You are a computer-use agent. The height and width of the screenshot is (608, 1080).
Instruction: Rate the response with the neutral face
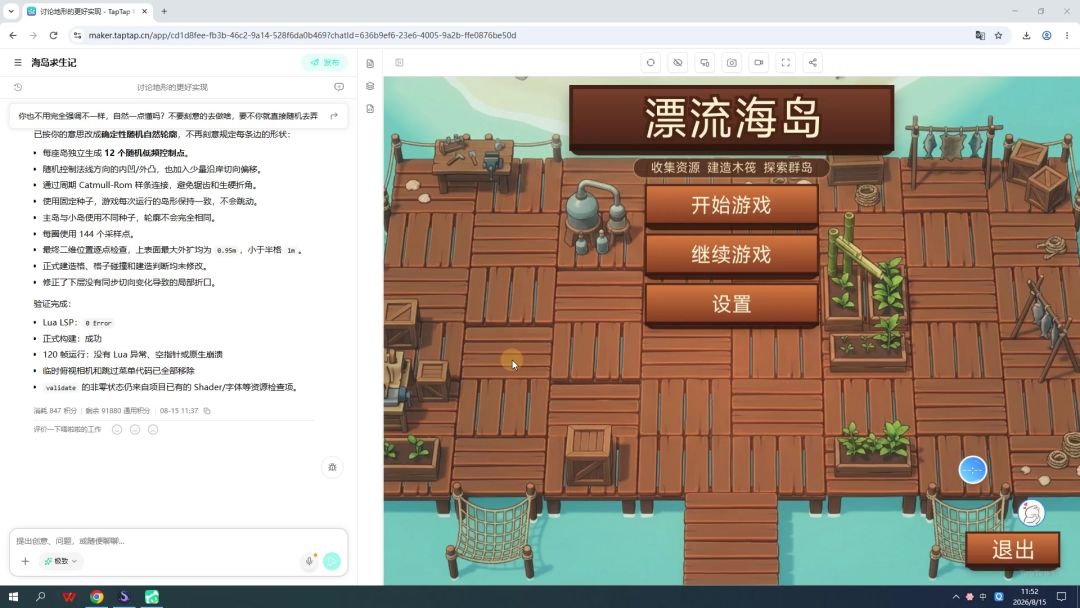point(135,430)
